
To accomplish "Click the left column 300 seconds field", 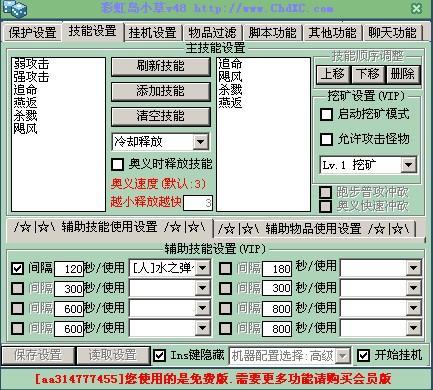I will coord(69,289).
